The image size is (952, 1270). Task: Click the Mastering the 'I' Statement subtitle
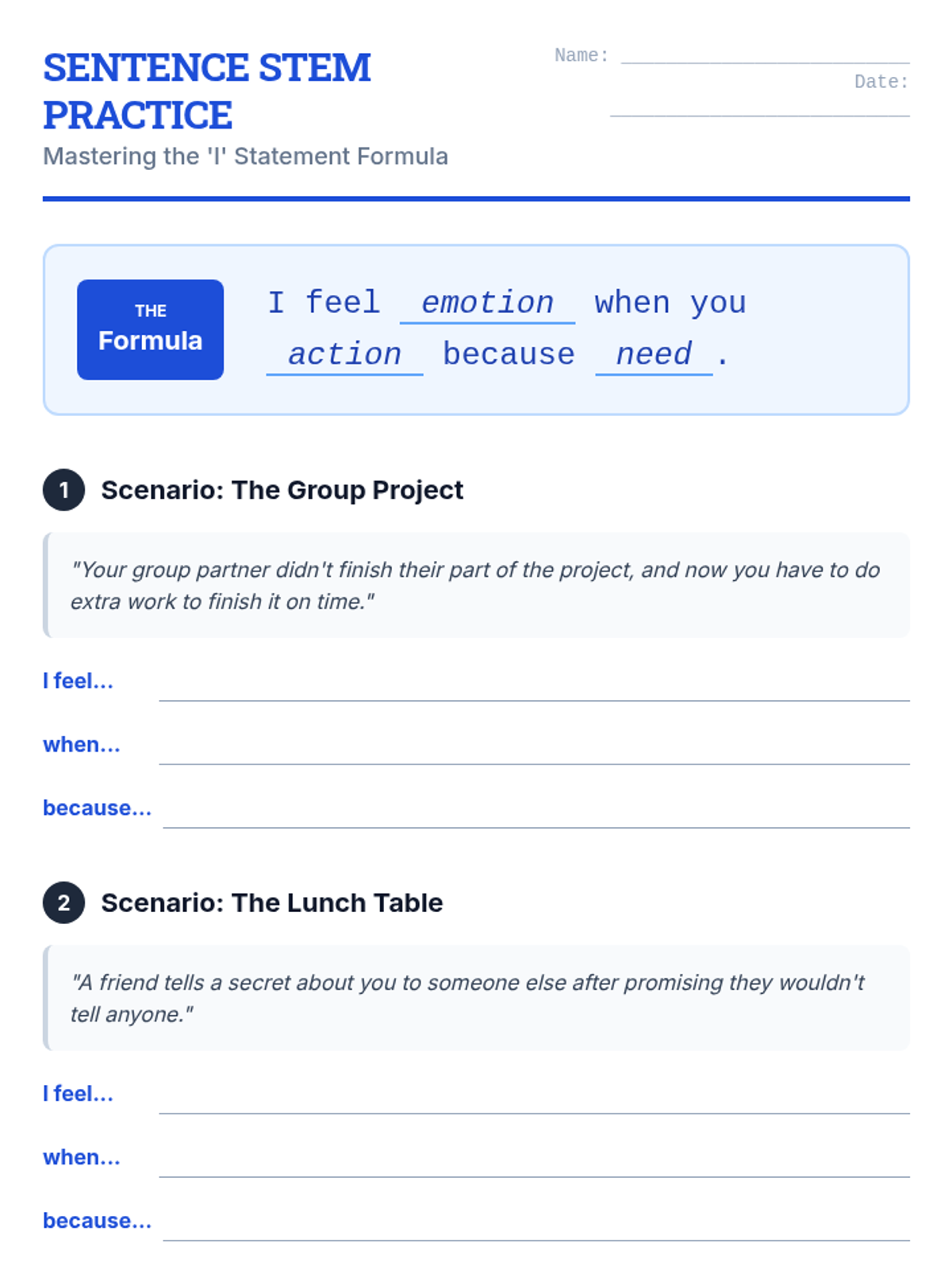click(245, 156)
